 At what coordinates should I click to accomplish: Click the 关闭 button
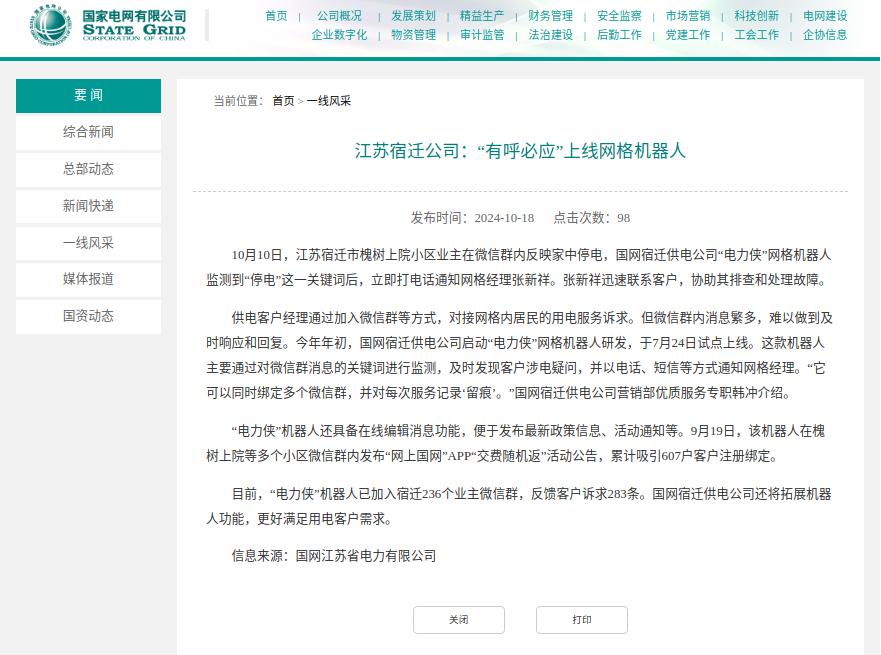click(x=458, y=620)
